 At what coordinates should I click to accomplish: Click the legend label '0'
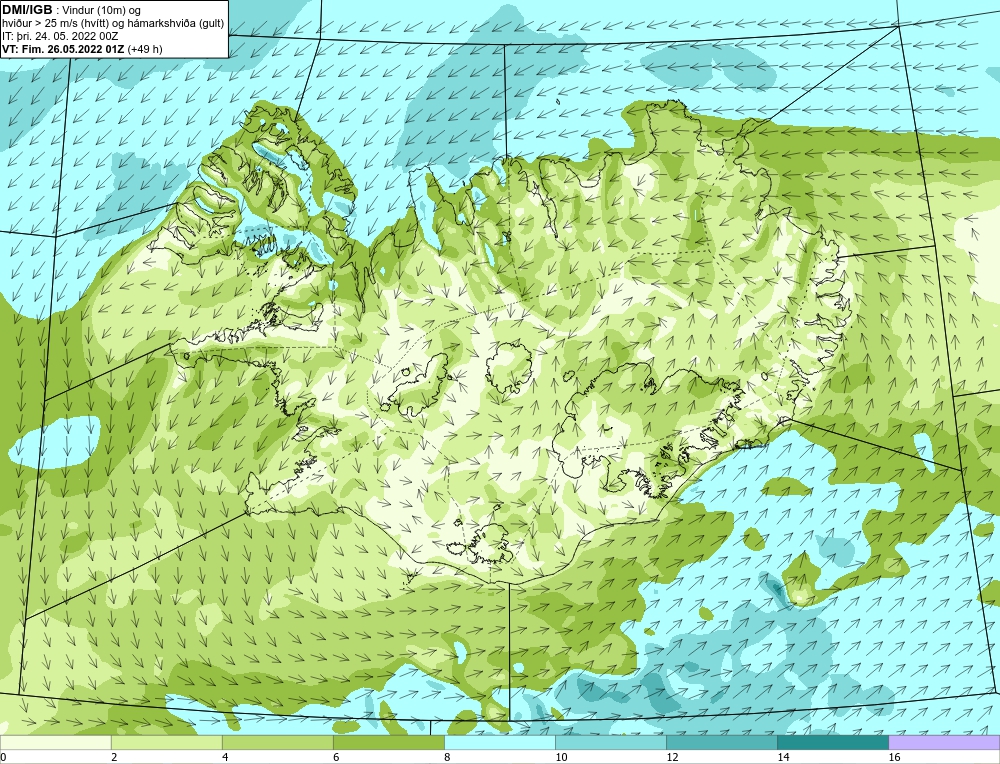point(3,757)
